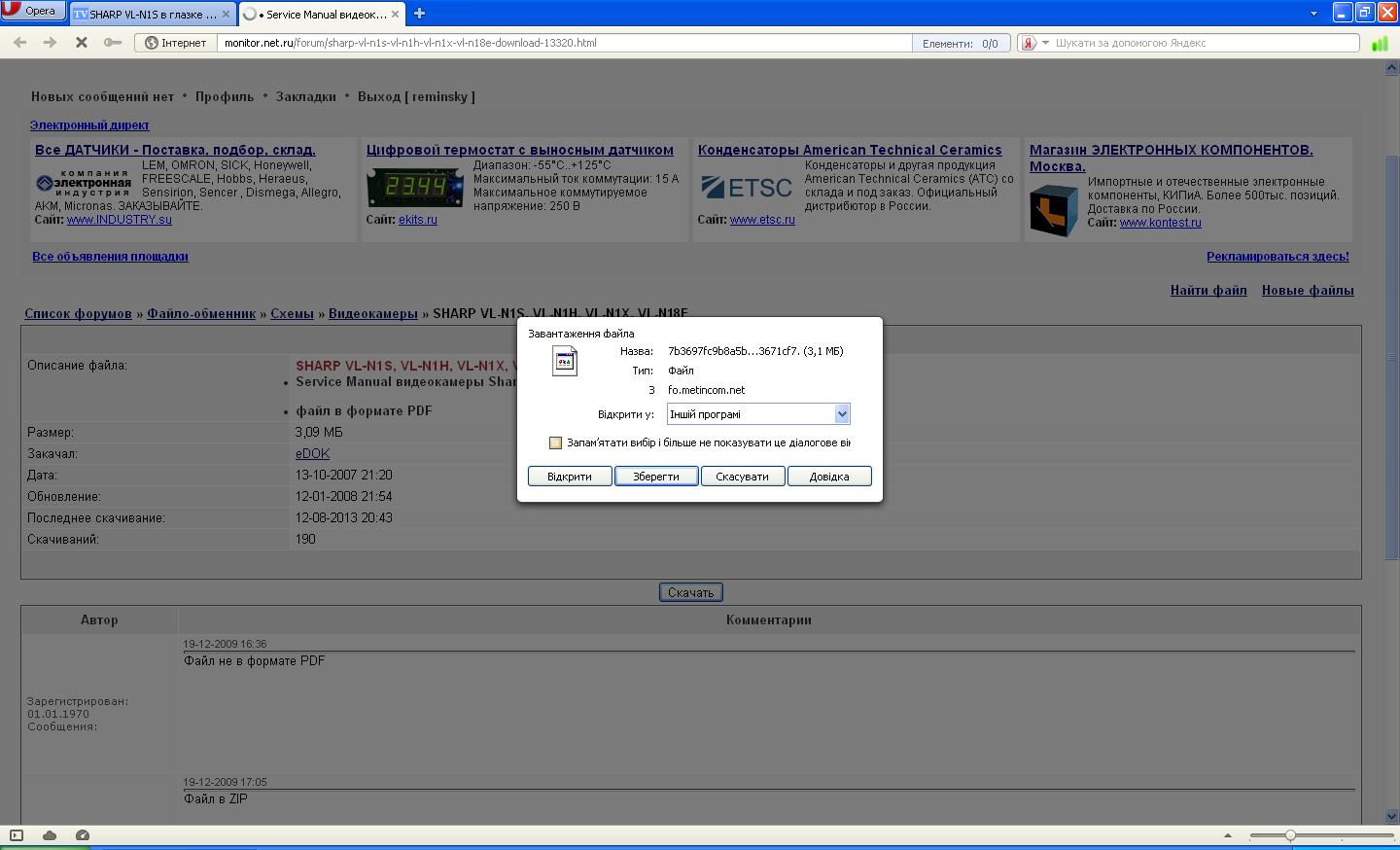Open the eDOK uploader link
This screenshot has height=850, width=1400.
pyautogui.click(x=312, y=454)
